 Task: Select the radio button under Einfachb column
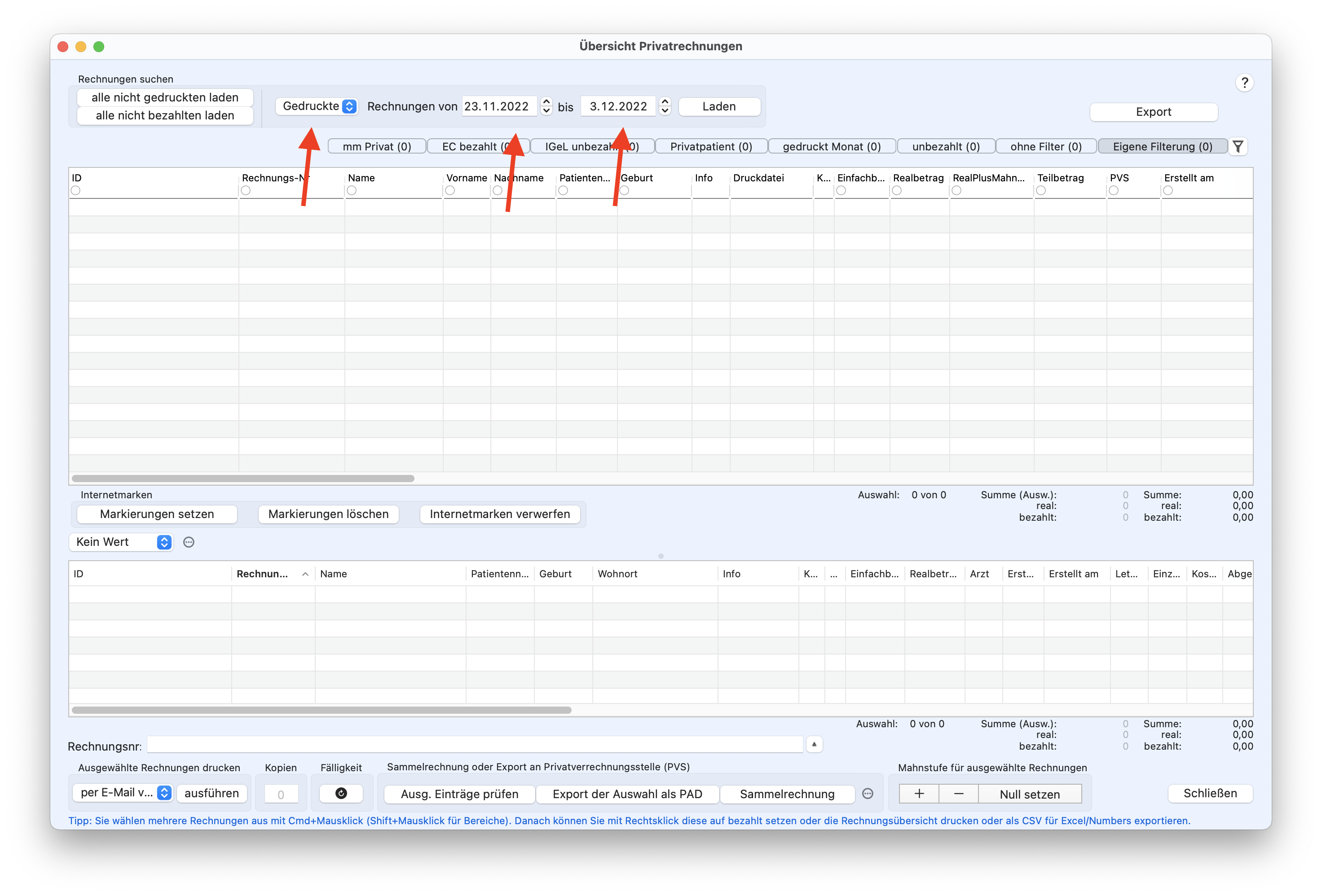coord(842,190)
